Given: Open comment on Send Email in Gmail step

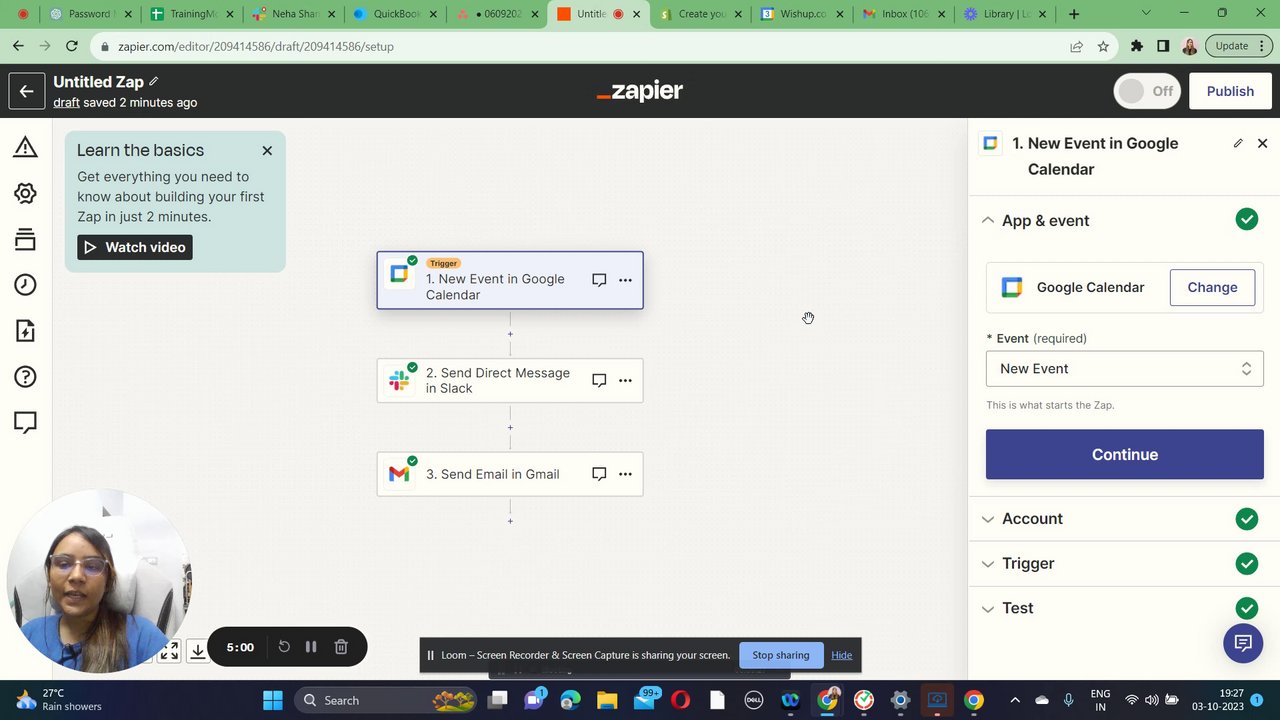Looking at the screenshot, I should click(599, 474).
